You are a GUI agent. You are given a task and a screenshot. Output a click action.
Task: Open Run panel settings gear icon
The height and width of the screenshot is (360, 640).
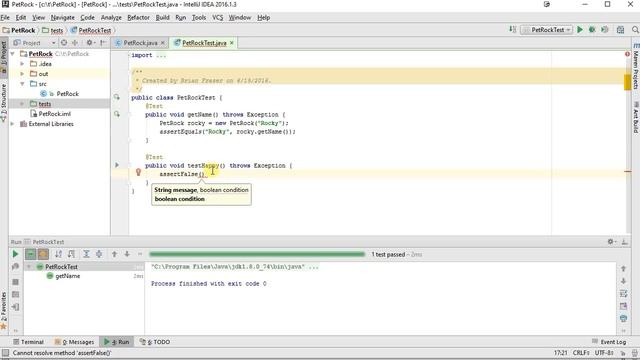tap(611, 242)
